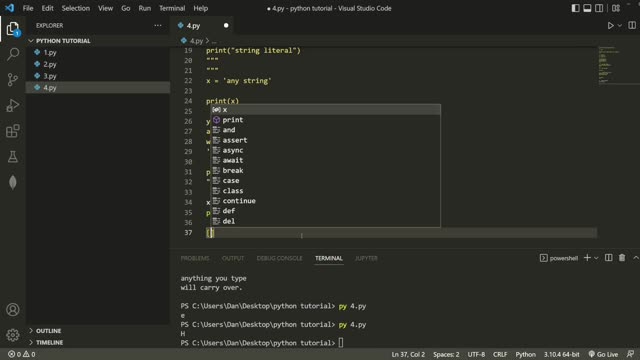Viewport: 640px width, 360px height.
Task: Switch to the OUTPUT tab
Action: (233, 258)
